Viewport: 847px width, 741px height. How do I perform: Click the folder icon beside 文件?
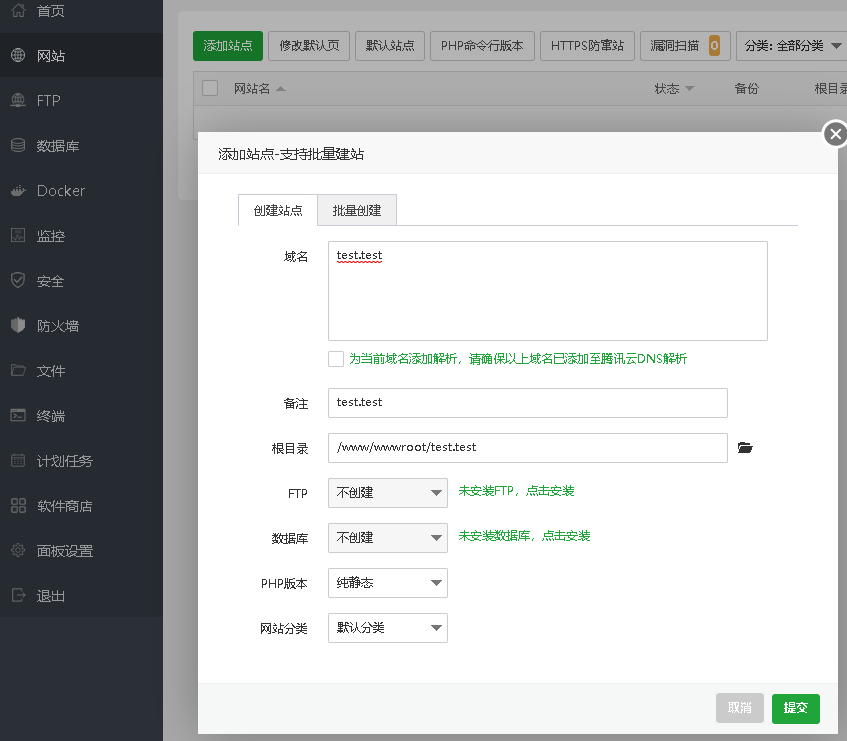pos(18,370)
